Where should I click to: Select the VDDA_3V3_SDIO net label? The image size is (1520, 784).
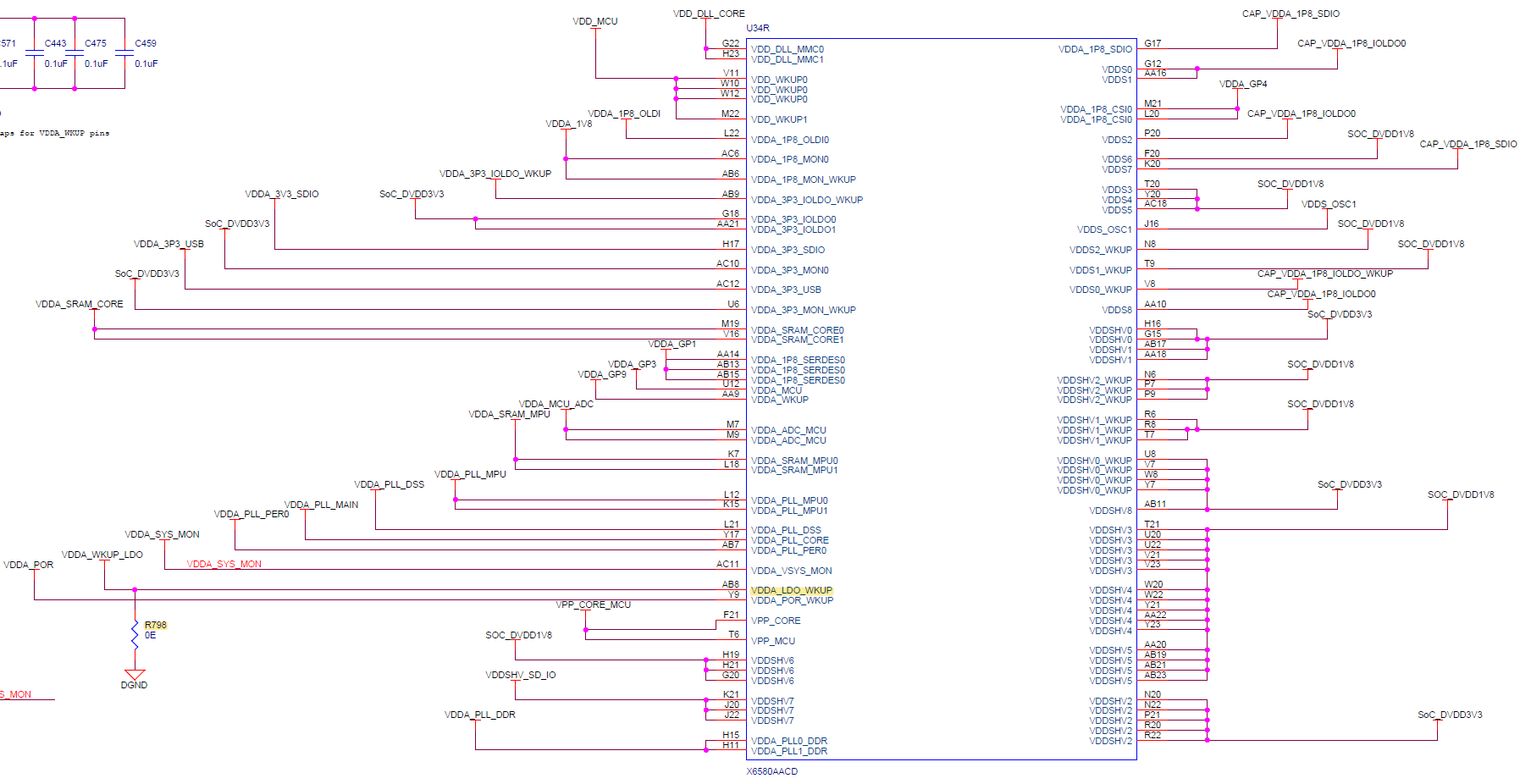(282, 194)
